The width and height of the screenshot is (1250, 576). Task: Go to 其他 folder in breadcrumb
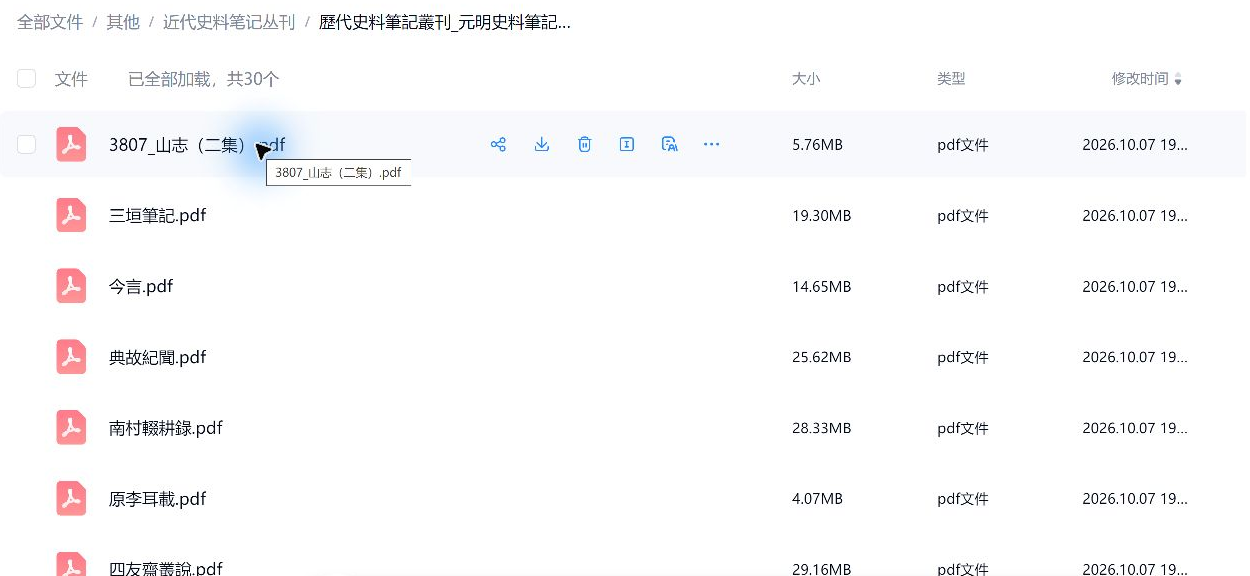point(123,22)
